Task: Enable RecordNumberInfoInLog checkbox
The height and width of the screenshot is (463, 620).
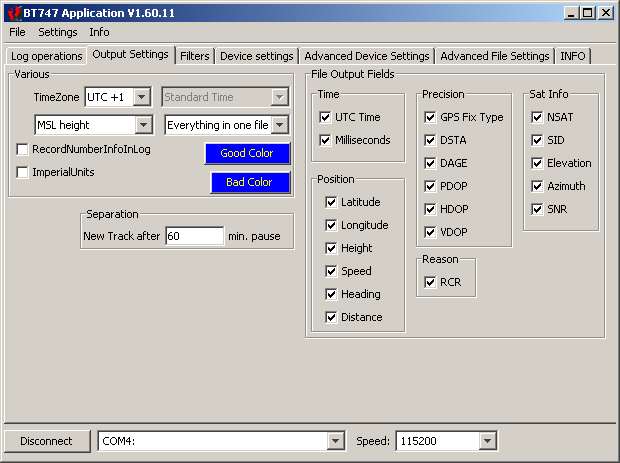Action: pos(23,149)
